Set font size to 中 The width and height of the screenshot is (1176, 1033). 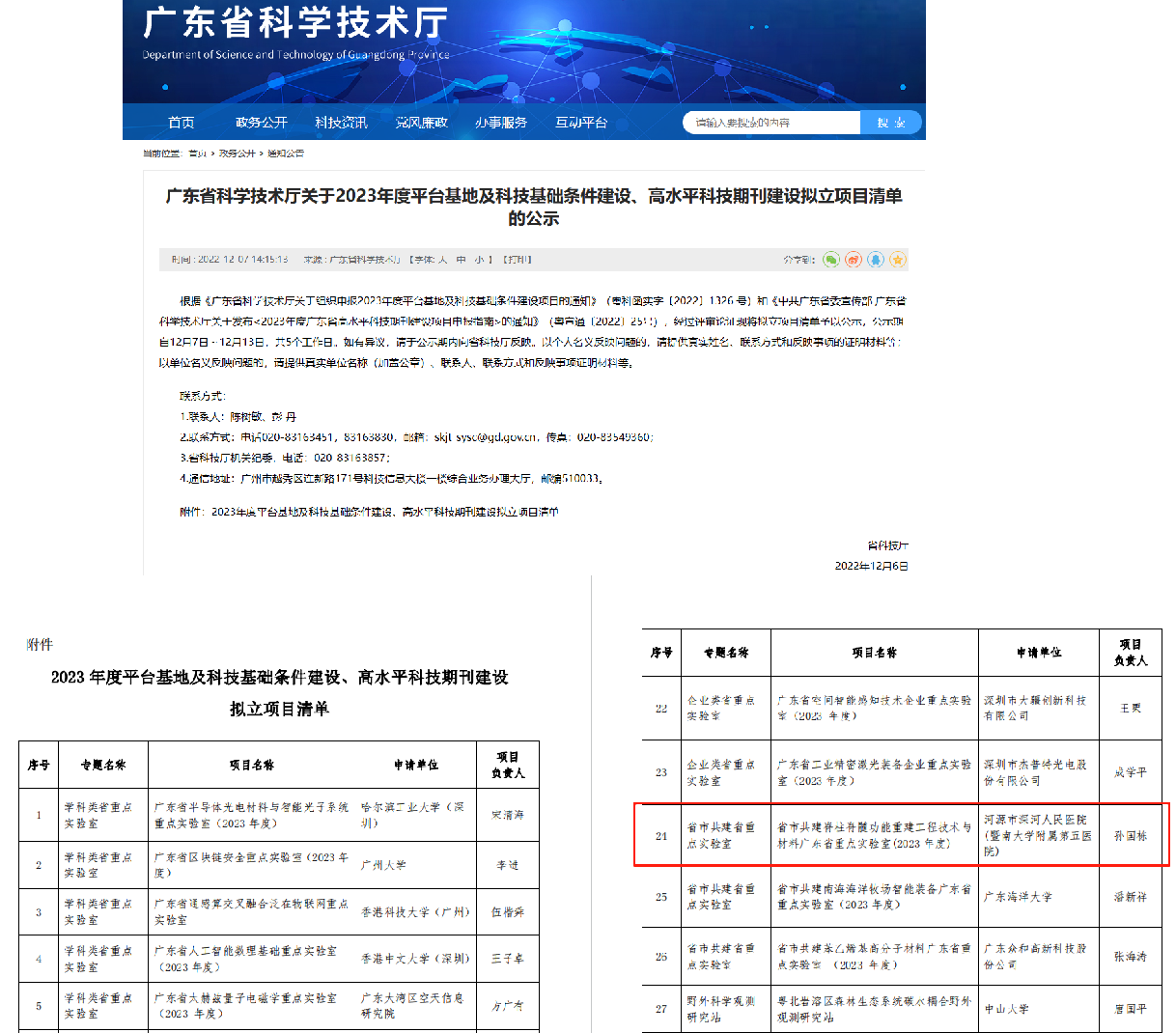pyautogui.click(x=461, y=260)
